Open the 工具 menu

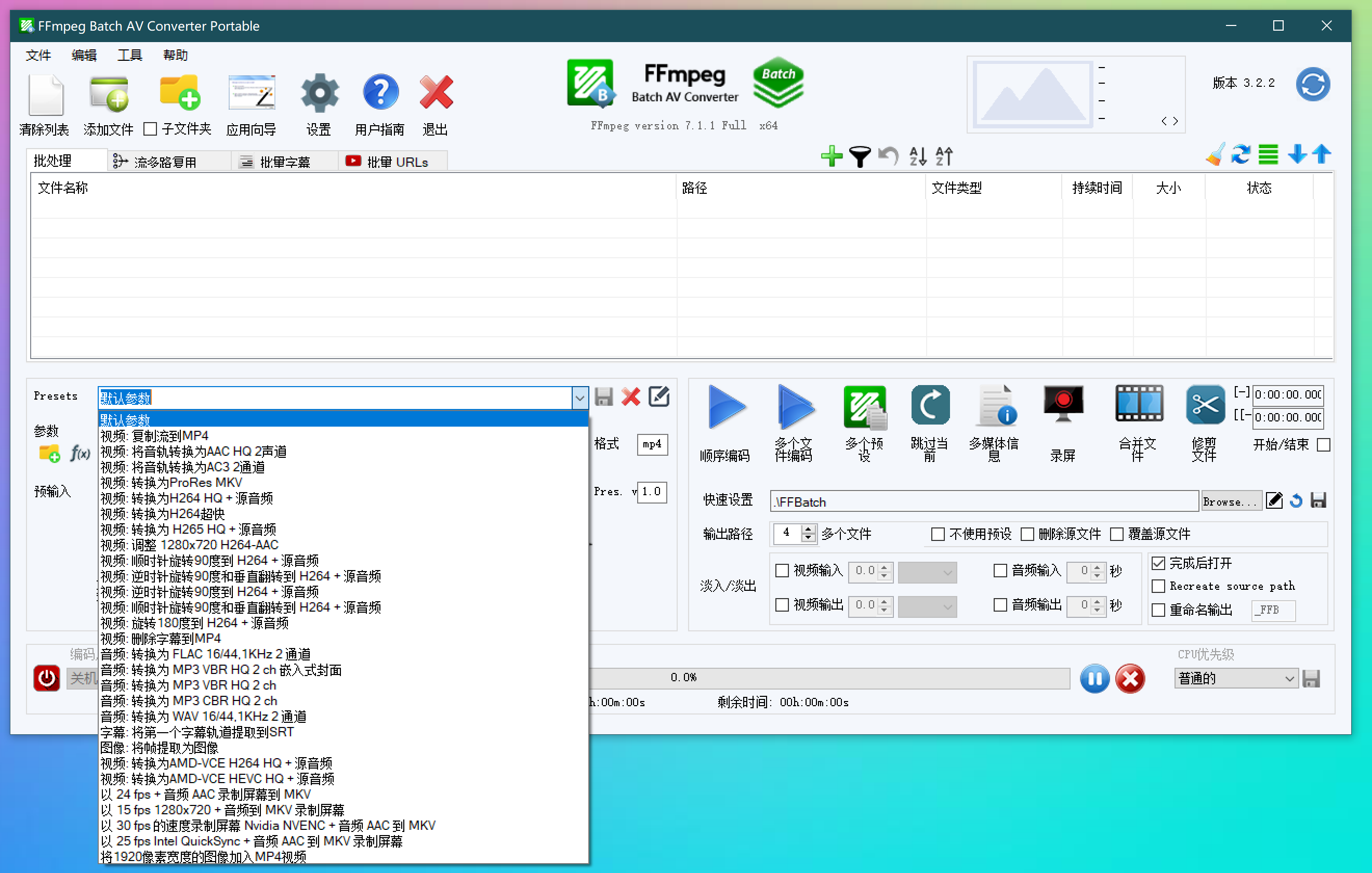(x=129, y=55)
